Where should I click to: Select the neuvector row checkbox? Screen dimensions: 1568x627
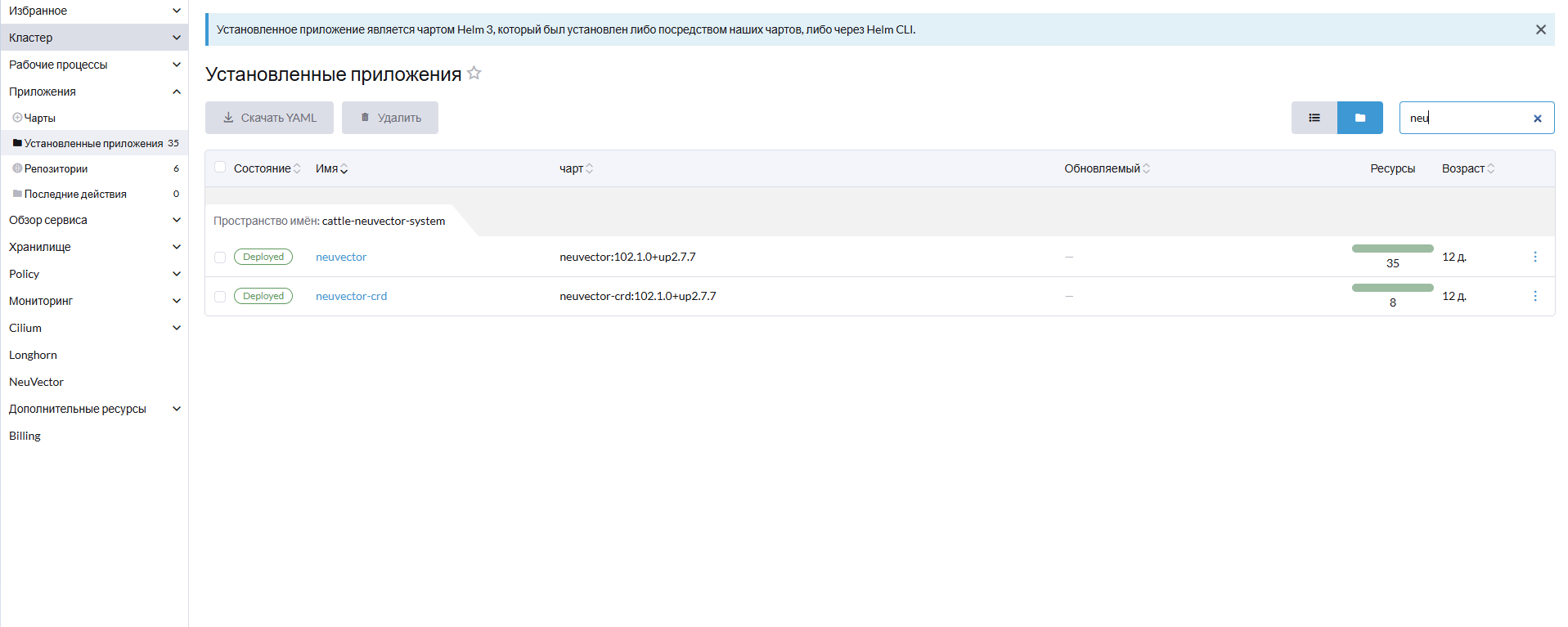tap(220, 258)
